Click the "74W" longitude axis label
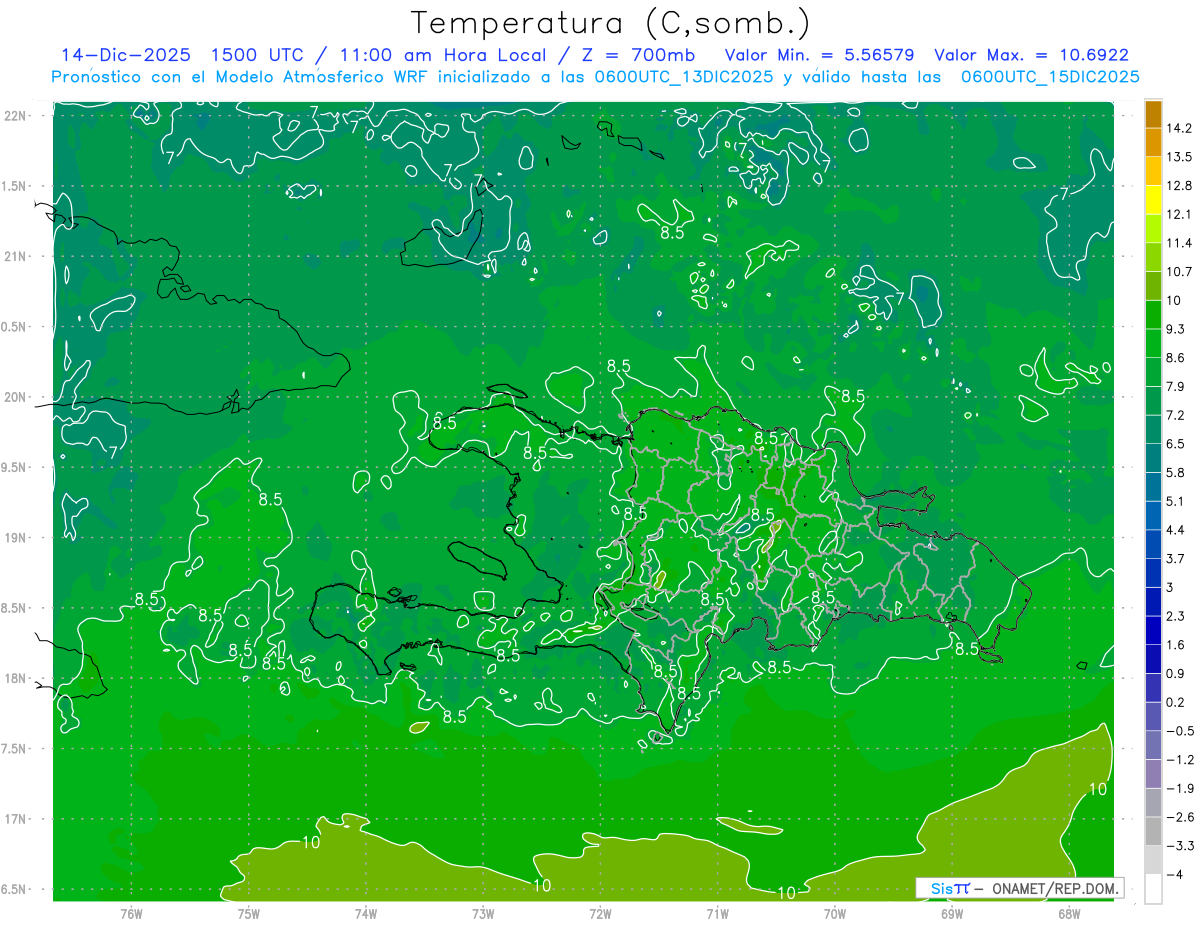The height and width of the screenshot is (927, 1200). pos(366,913)
